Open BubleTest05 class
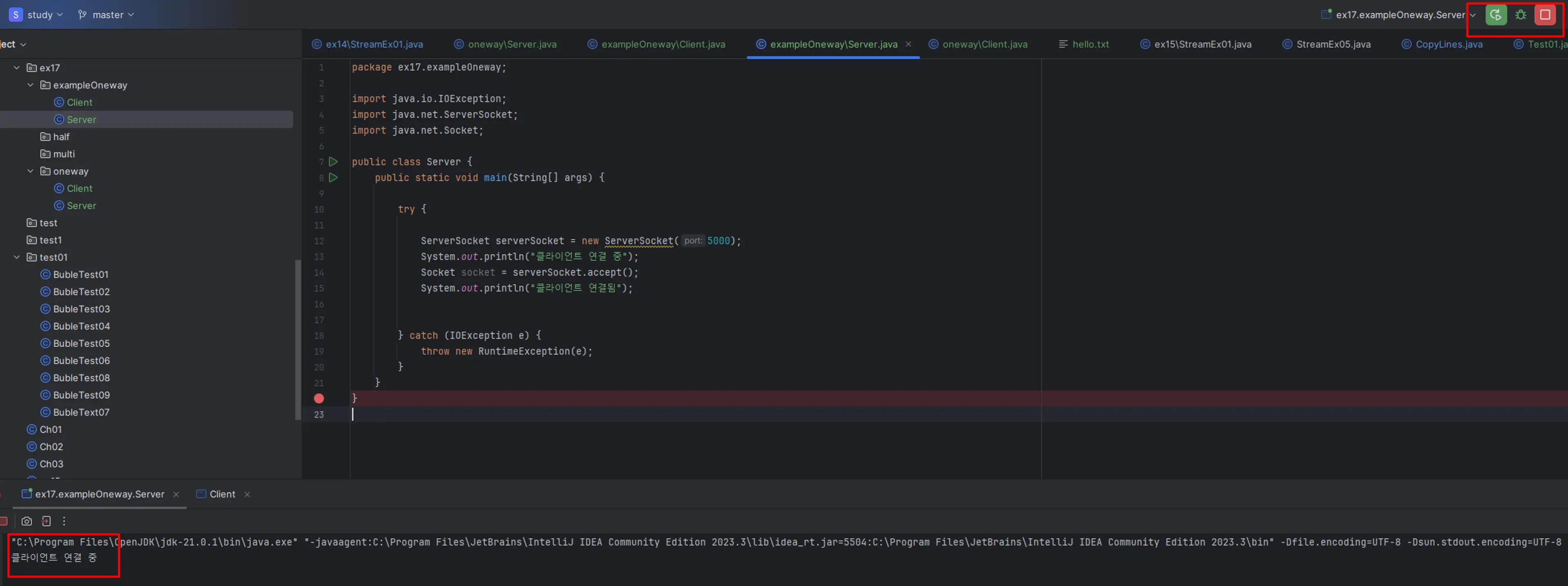1568x586 pixels. coord(75,343)
